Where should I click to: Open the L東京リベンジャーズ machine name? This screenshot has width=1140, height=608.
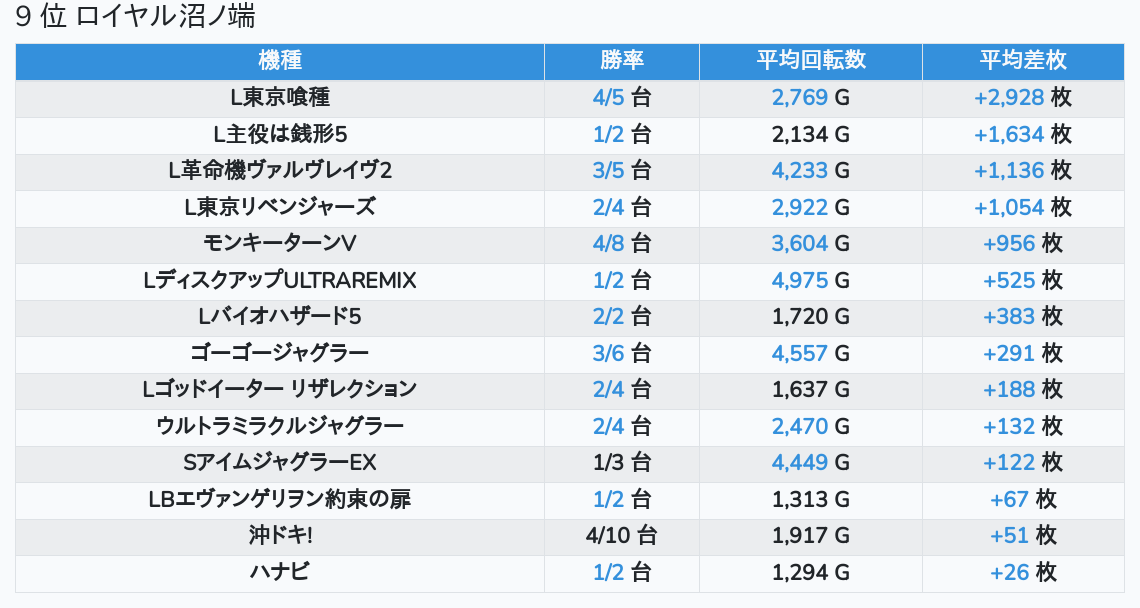point(280,207)
